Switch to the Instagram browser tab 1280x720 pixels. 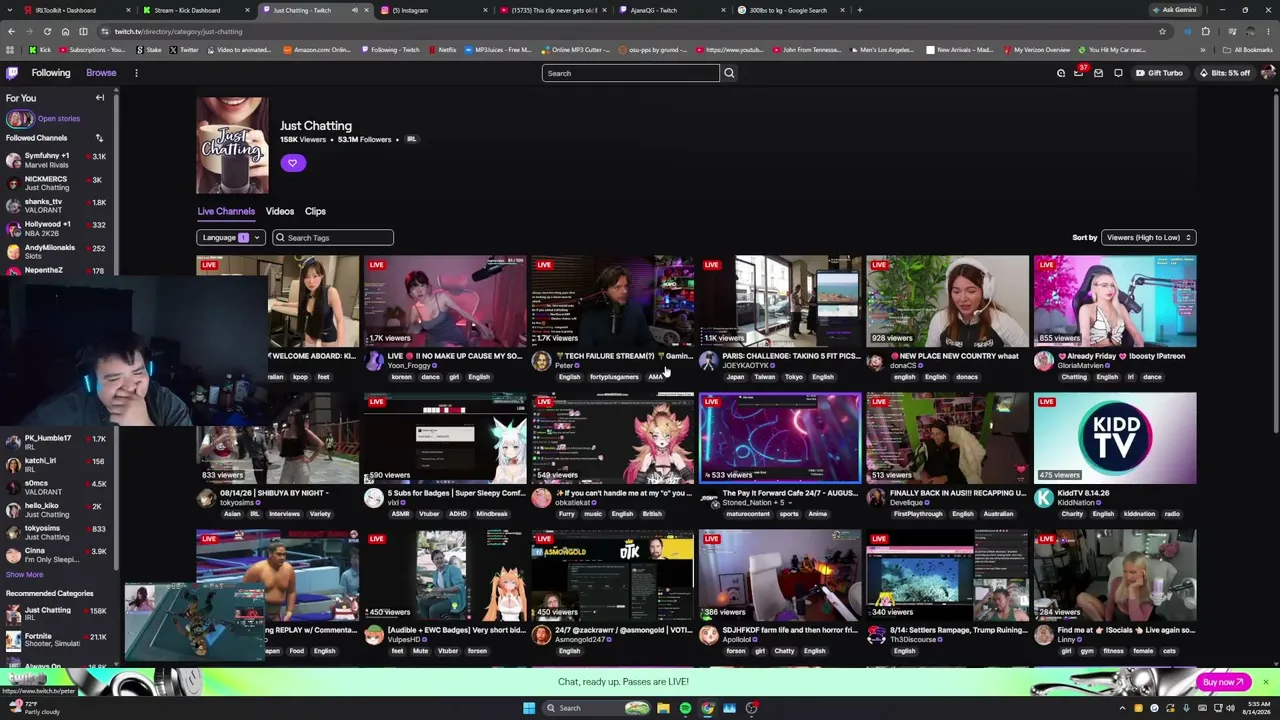[431, 10]
